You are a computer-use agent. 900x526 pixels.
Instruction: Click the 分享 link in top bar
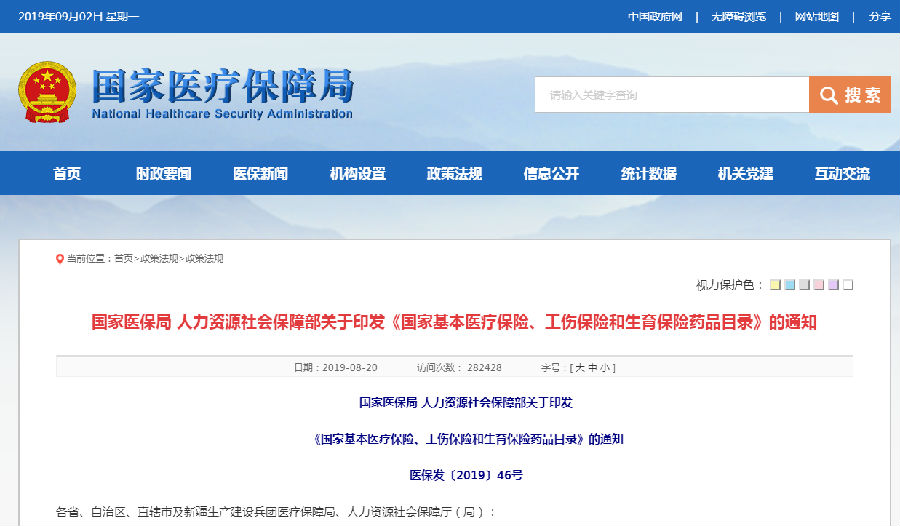point(879,17)
